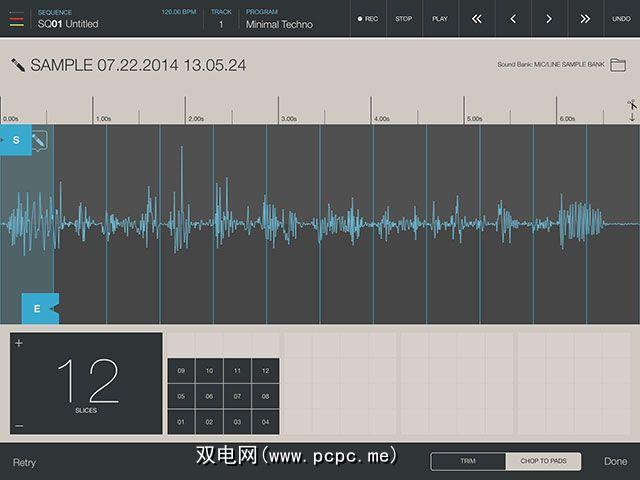Image resolution: width=640 pixels, height=480 pixels.
Task: Step back with the single left arrow
Action: [514, 19]
